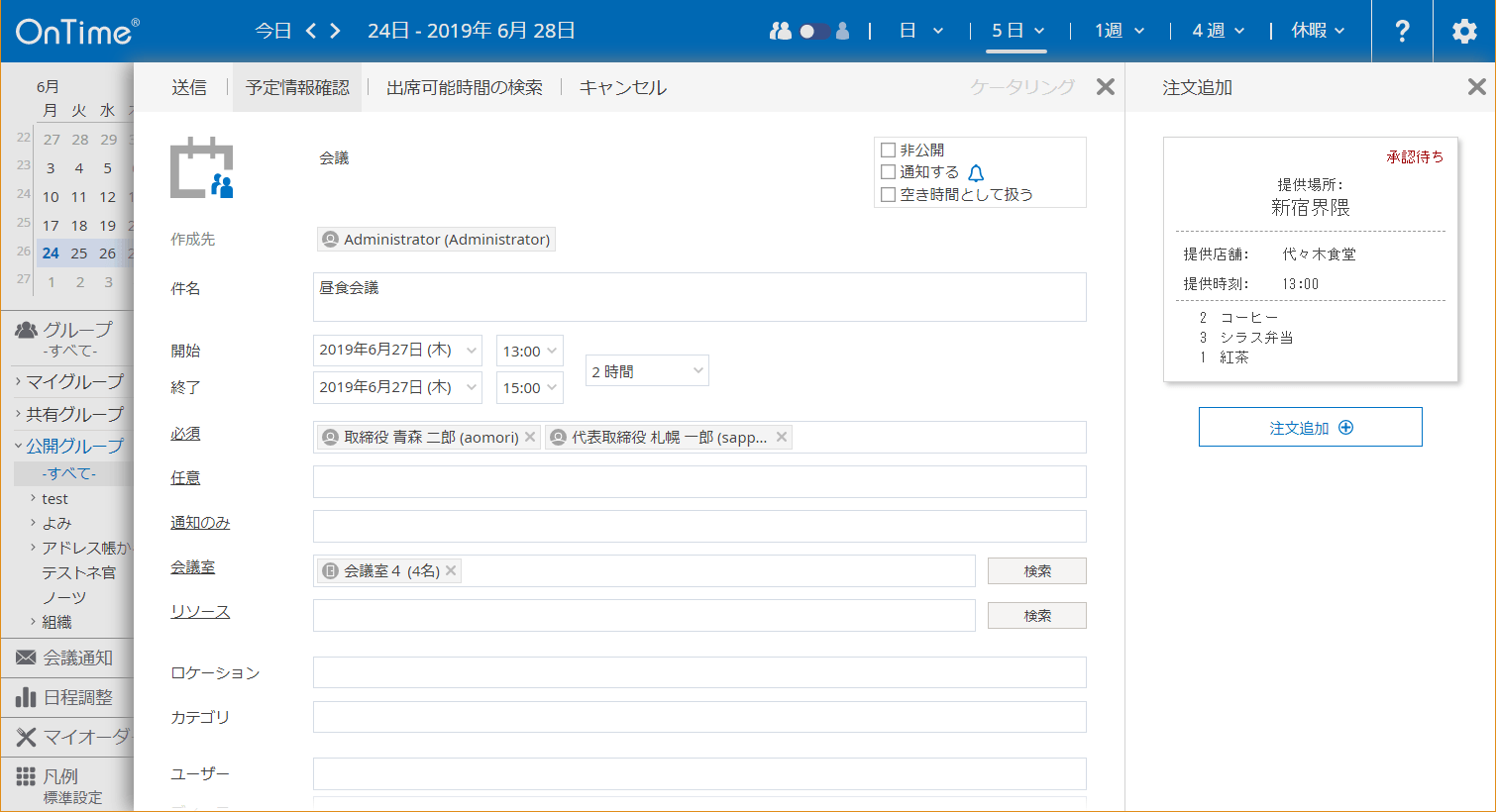The height and width of the screenshot is (812, 1496).
Task: Open the 必須 attendees link
Action: 185,434
